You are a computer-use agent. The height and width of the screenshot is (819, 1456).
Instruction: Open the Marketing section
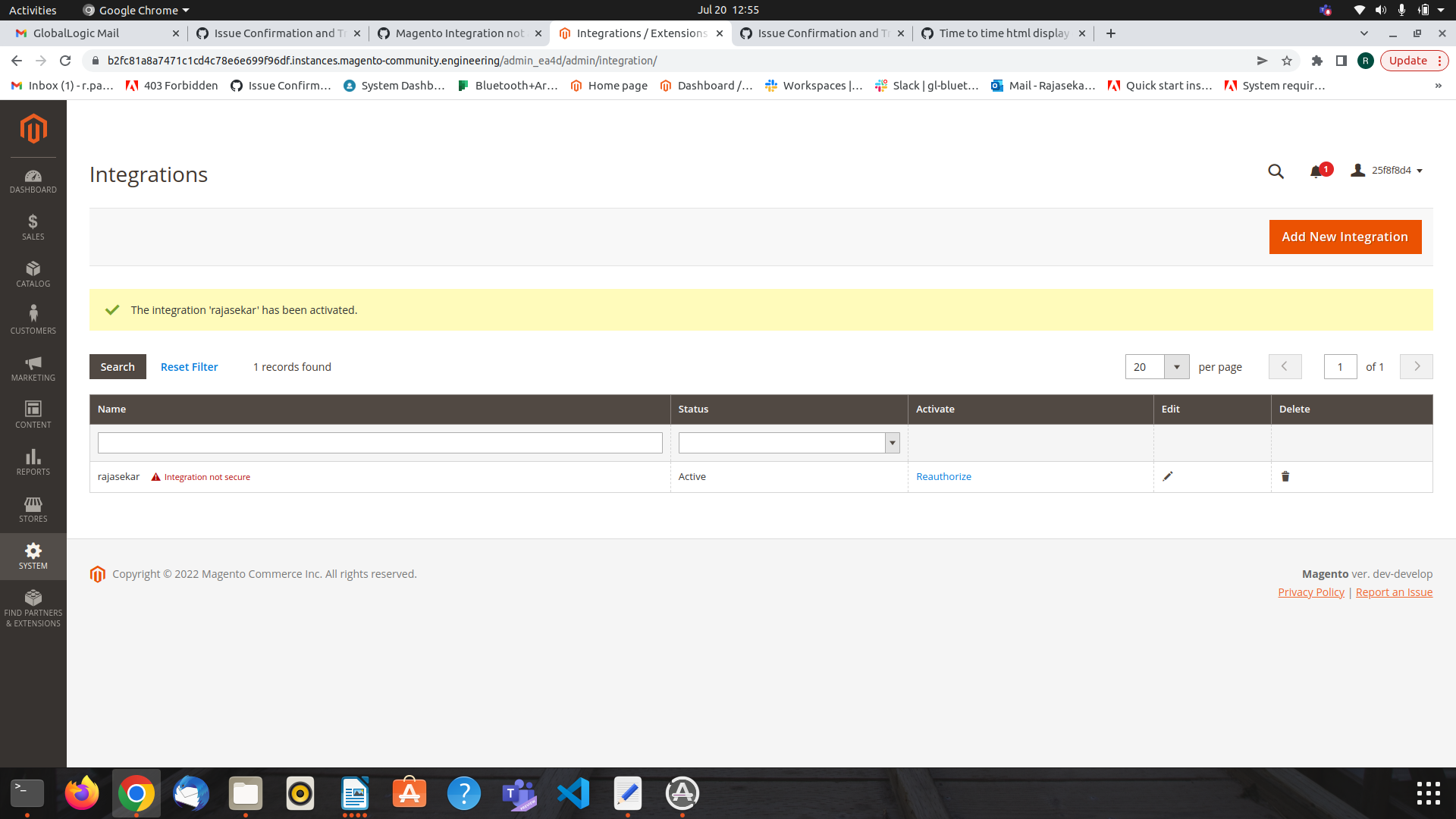pos(33,368)
